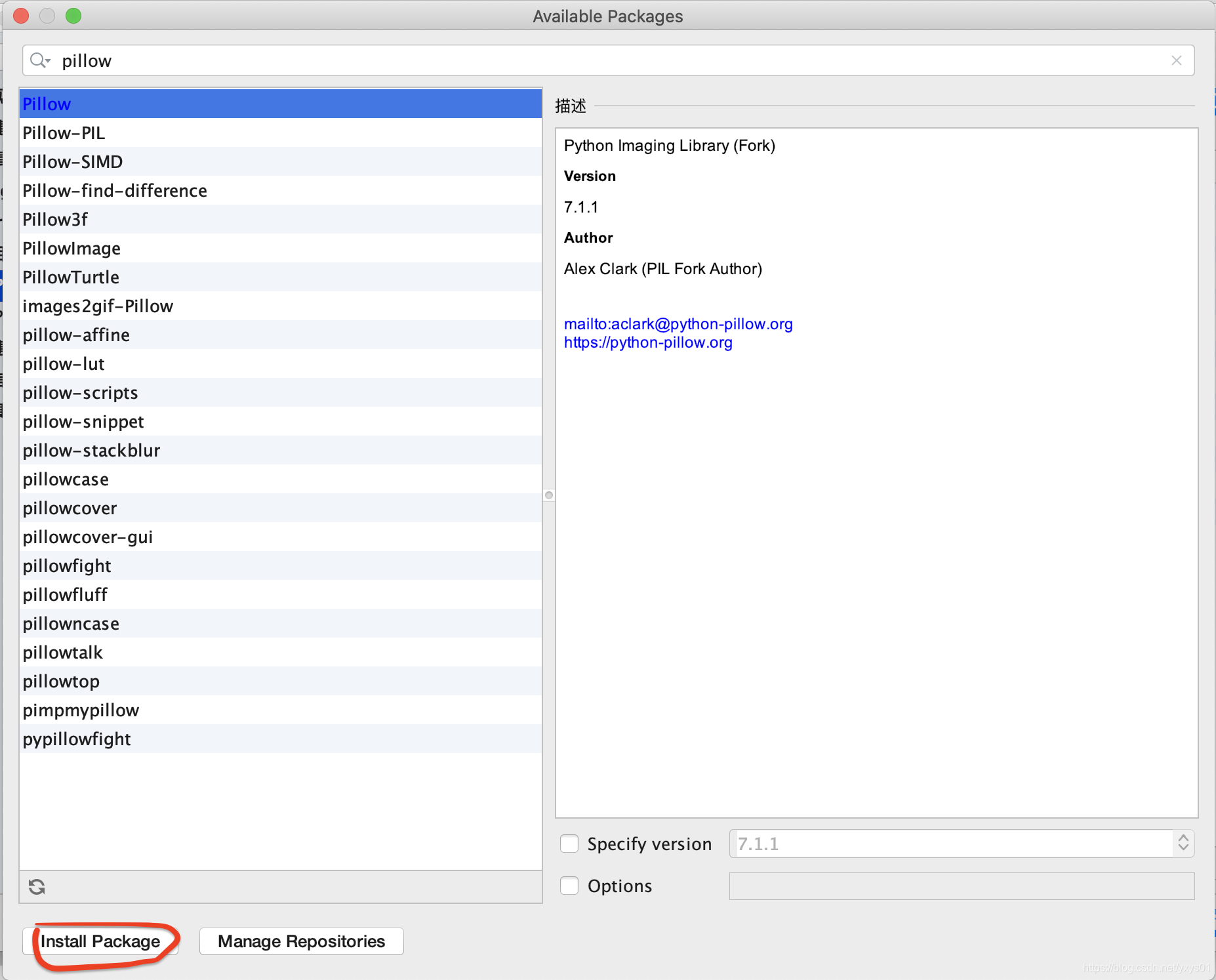Select the pillowncase package

click(x=281, y=623)
